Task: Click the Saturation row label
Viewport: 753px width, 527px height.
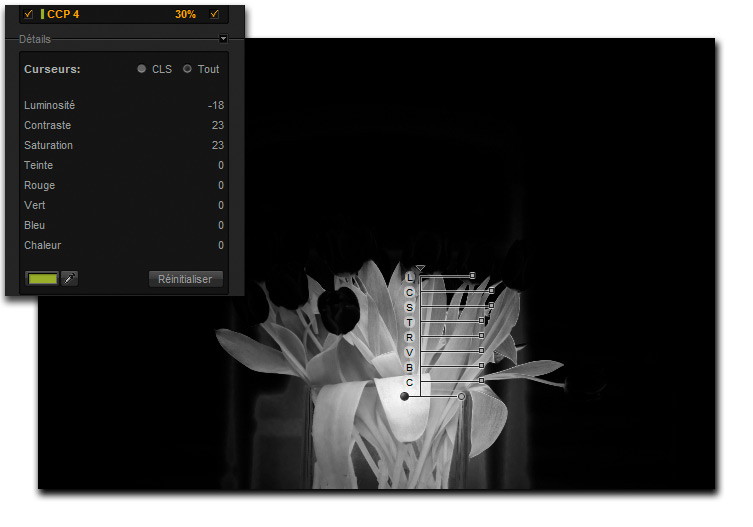Action: click(x=49, y=145)
